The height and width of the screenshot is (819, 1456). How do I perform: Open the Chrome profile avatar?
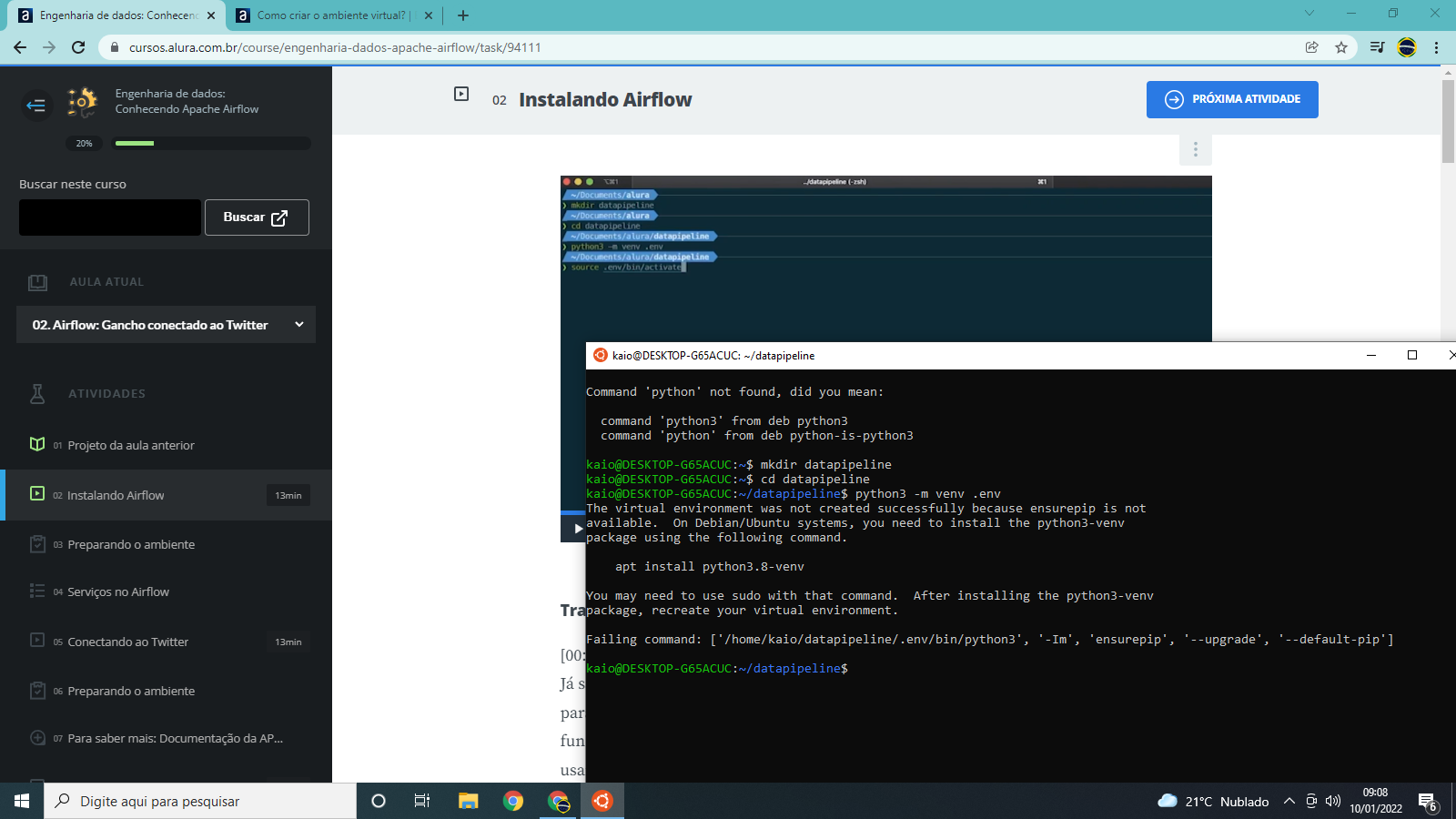[x=1407, y=47]
